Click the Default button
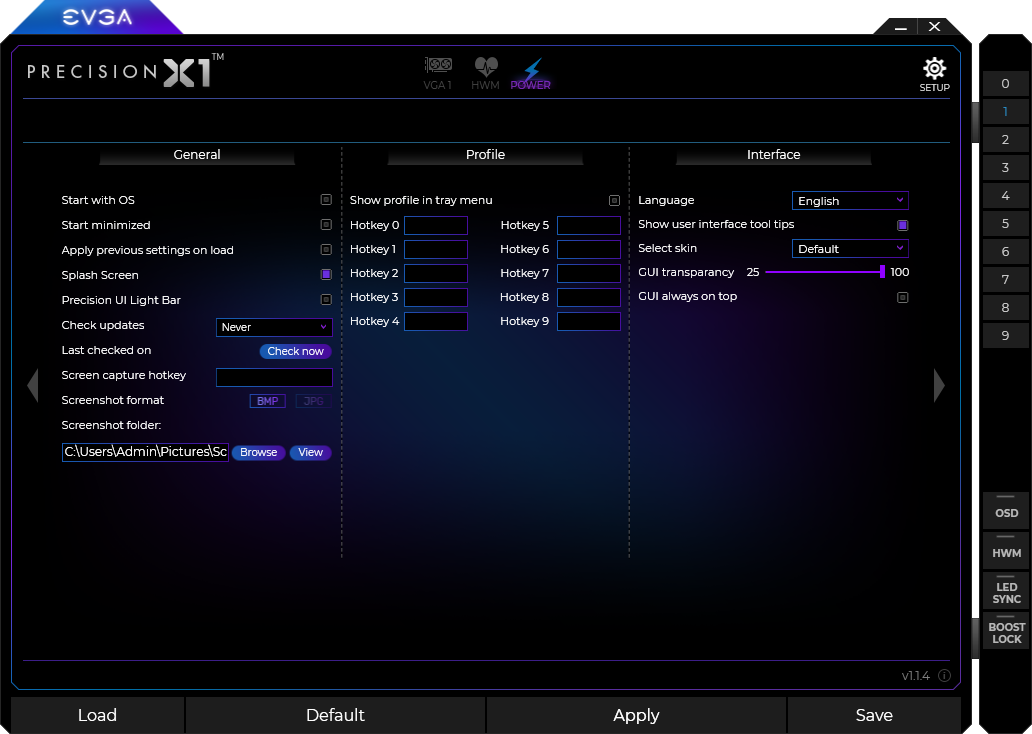Viewport: 1032px width, 734px height. pos(336,715)
